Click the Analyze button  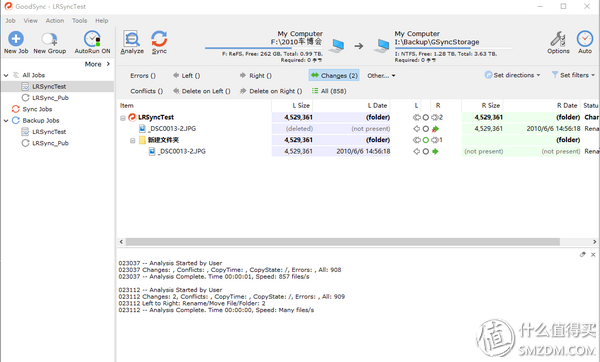132,42
